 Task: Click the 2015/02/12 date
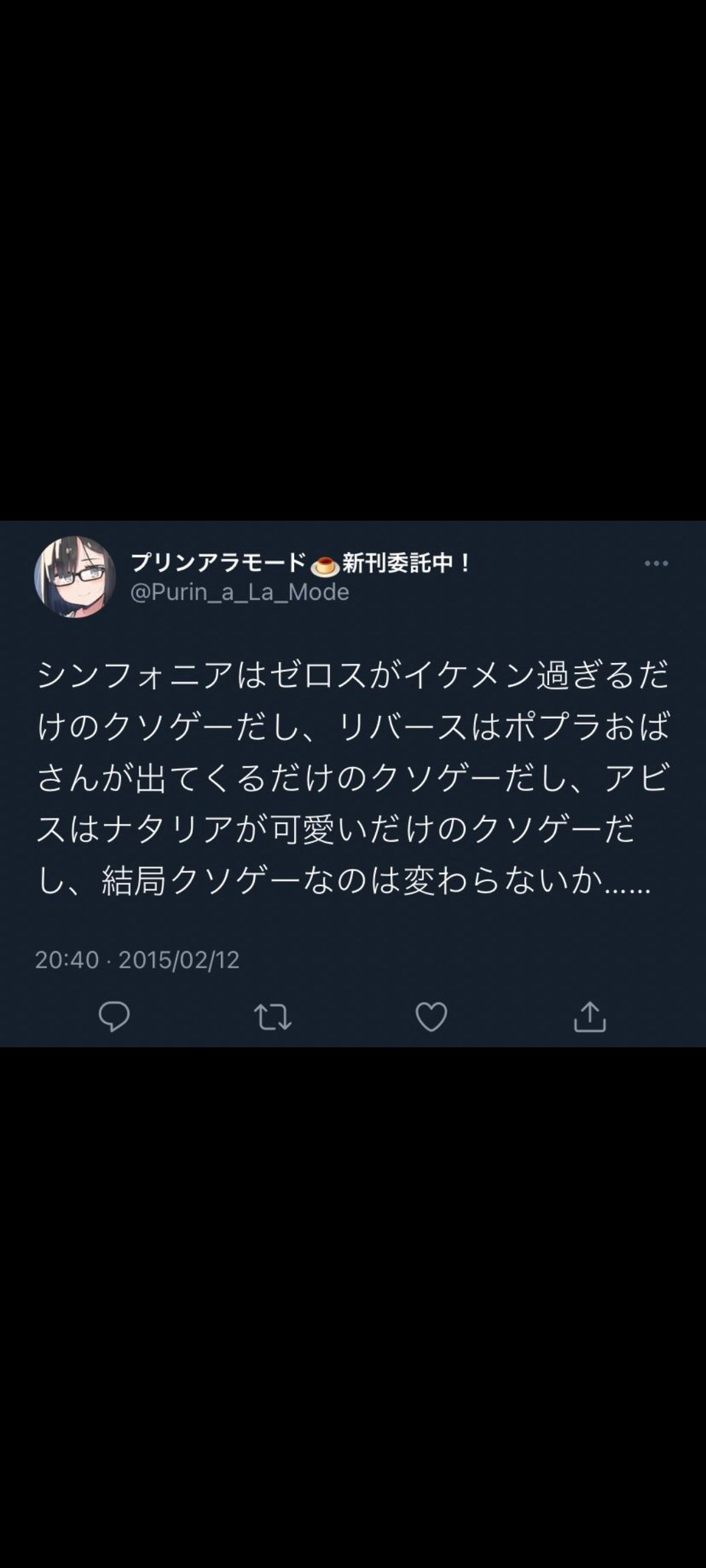[x=179, y=959]
